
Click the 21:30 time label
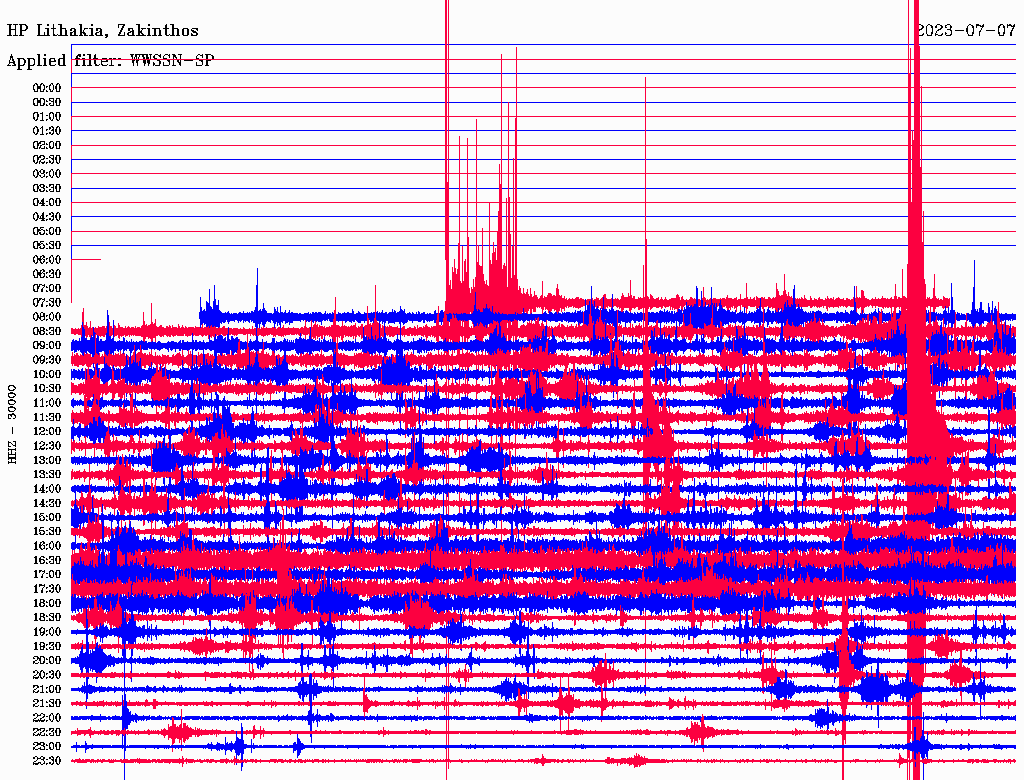coord(47,704)
